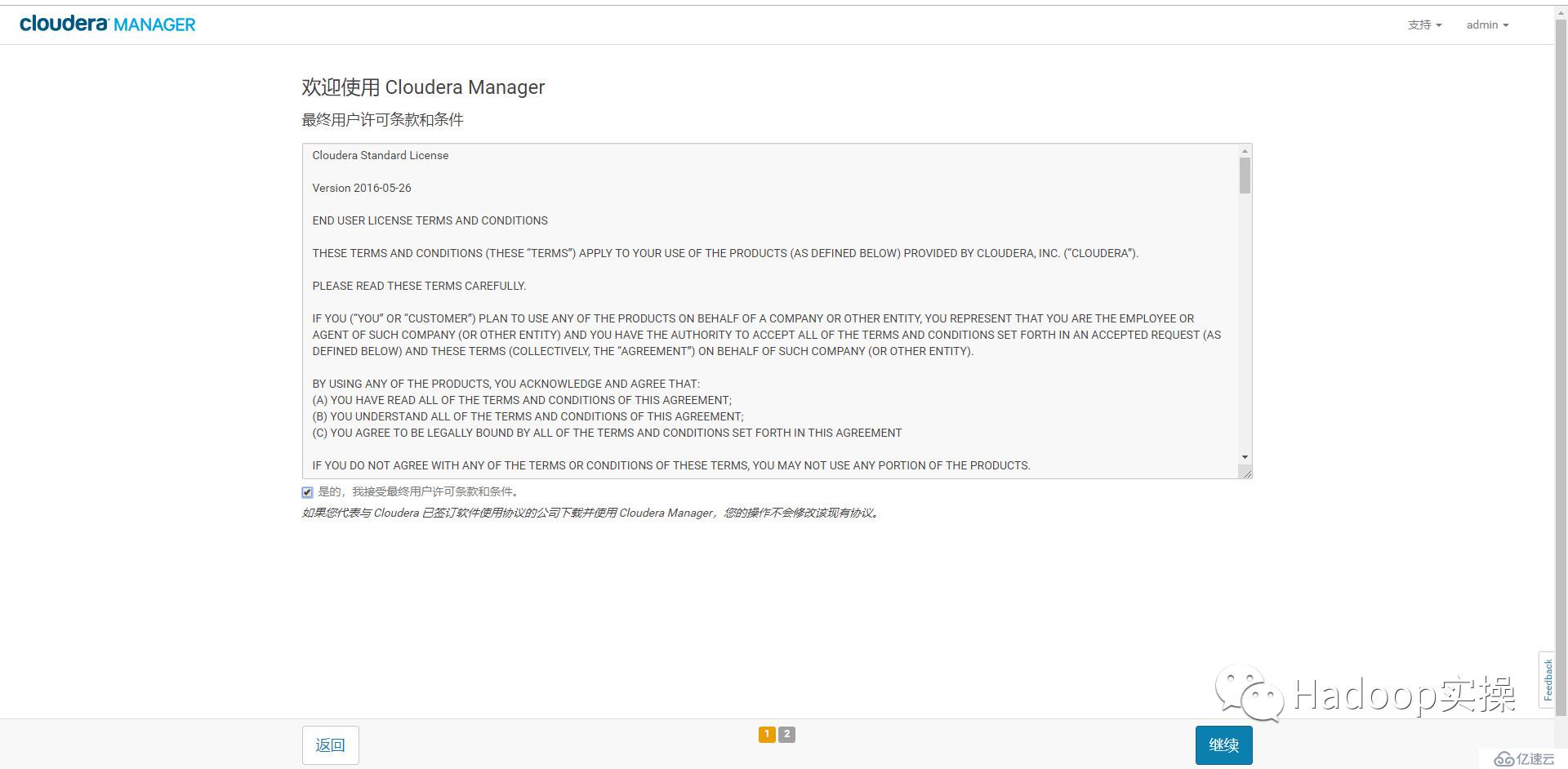Click the 'Cloudera Standard License' line
This screenshot has height=769, width=1568.
click(x=380, y=155)
